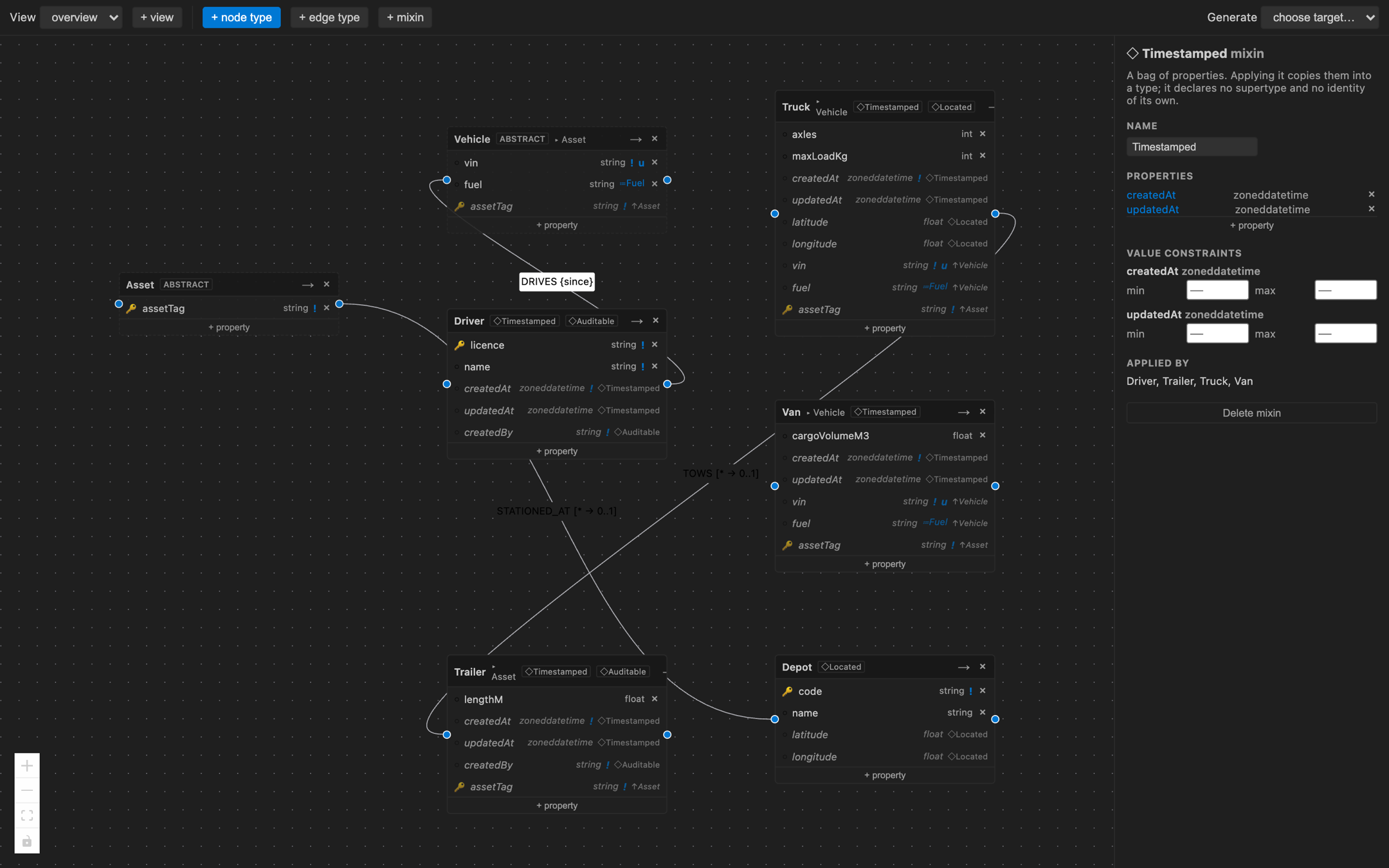The image size is (1389, 868).
Task: Toggle required flag on Vehicle vin
Action: coord(632,163)
